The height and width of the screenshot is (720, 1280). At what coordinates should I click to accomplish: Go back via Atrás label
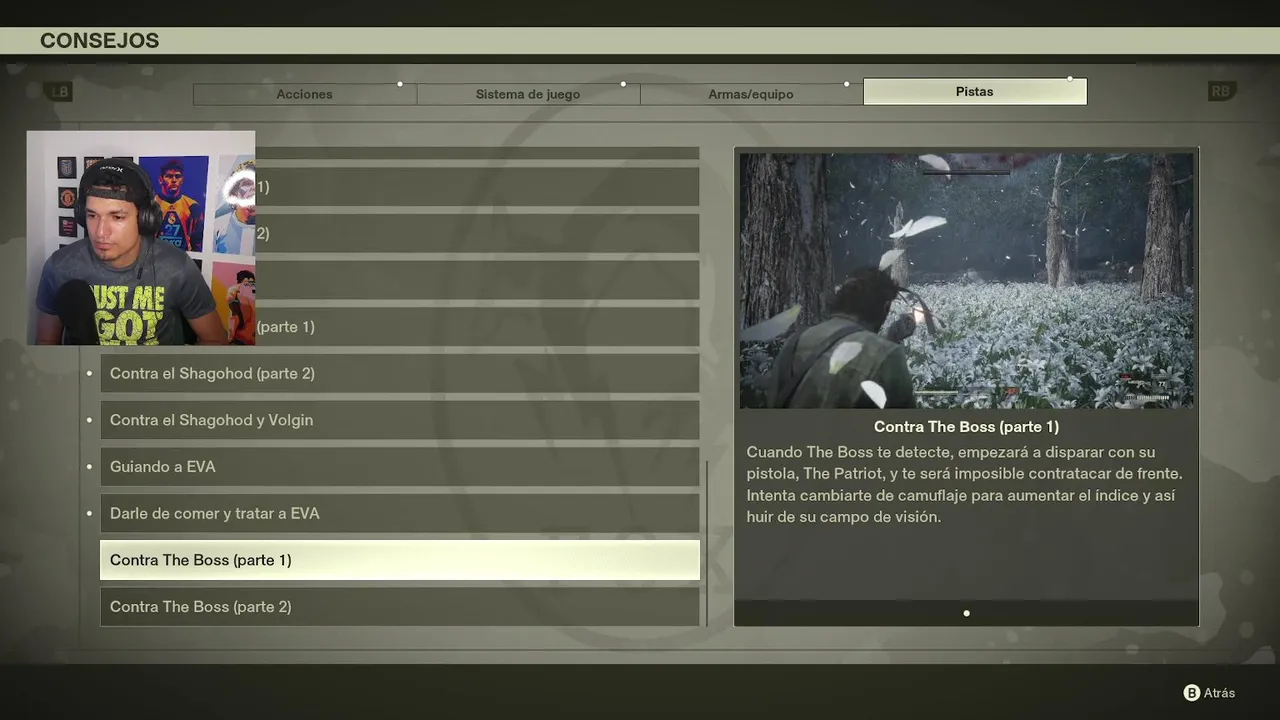click(1219, 693)
